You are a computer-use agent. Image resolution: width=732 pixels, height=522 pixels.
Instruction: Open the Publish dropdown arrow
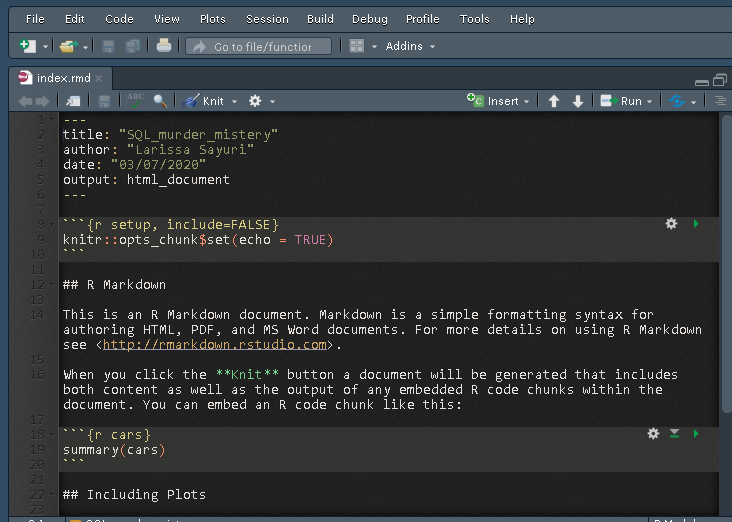click(x=693, y=102)
